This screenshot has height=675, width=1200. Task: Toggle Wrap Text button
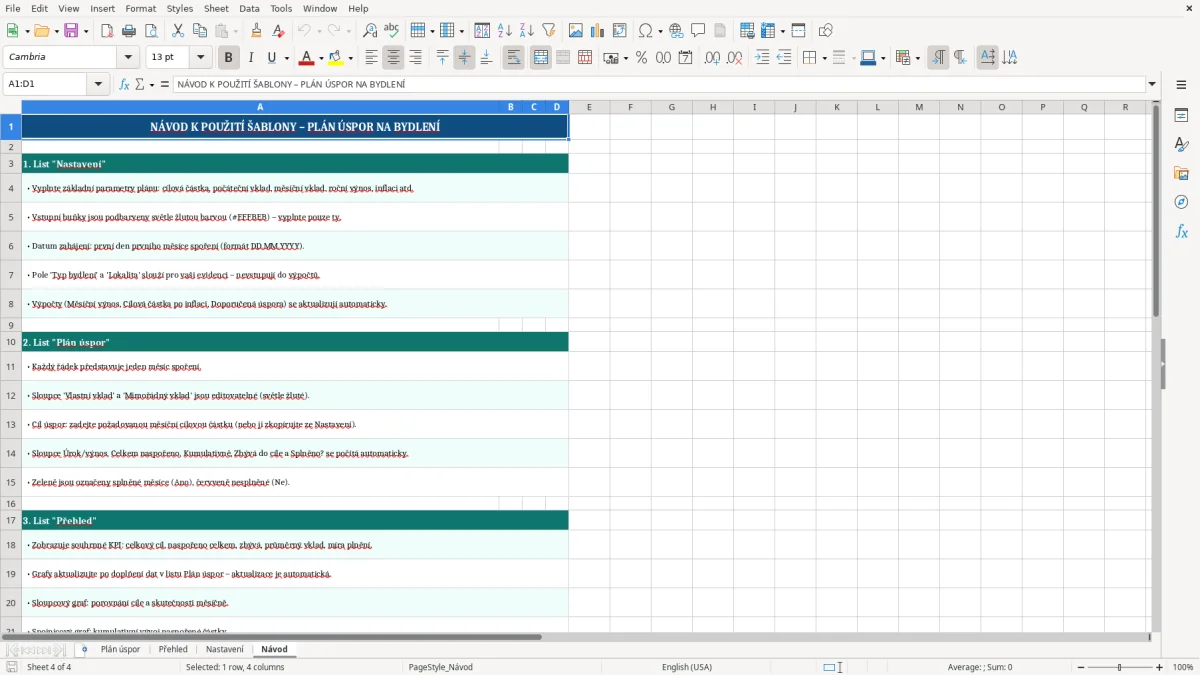514,58
